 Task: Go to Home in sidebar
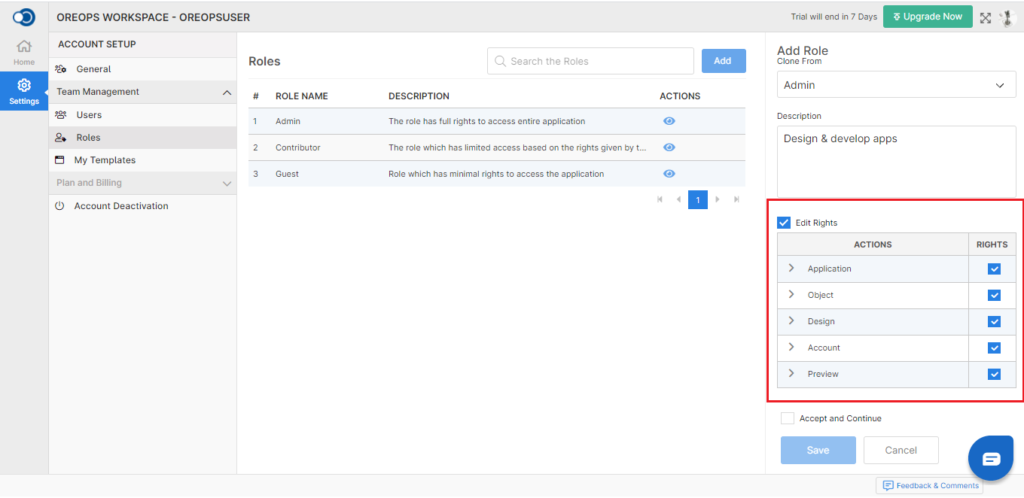pyautogui.click(x=24, y=52)
